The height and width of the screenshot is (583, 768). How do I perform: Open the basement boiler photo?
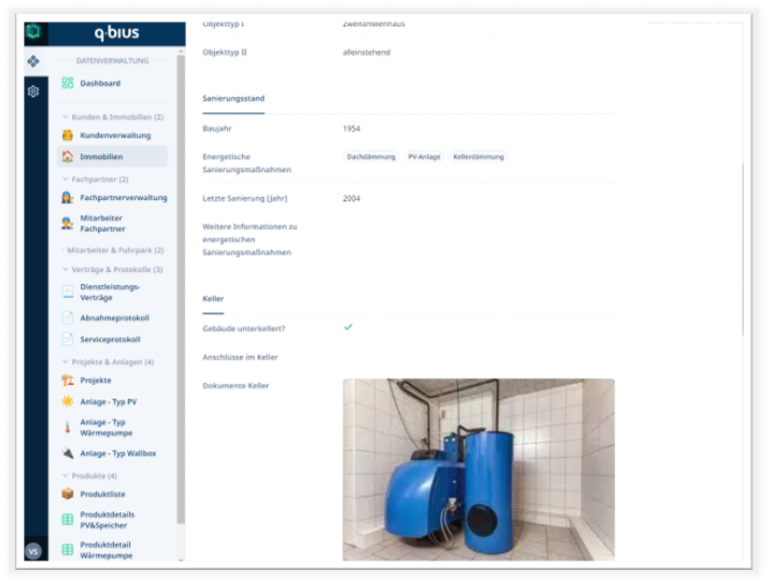click(478, 468)
